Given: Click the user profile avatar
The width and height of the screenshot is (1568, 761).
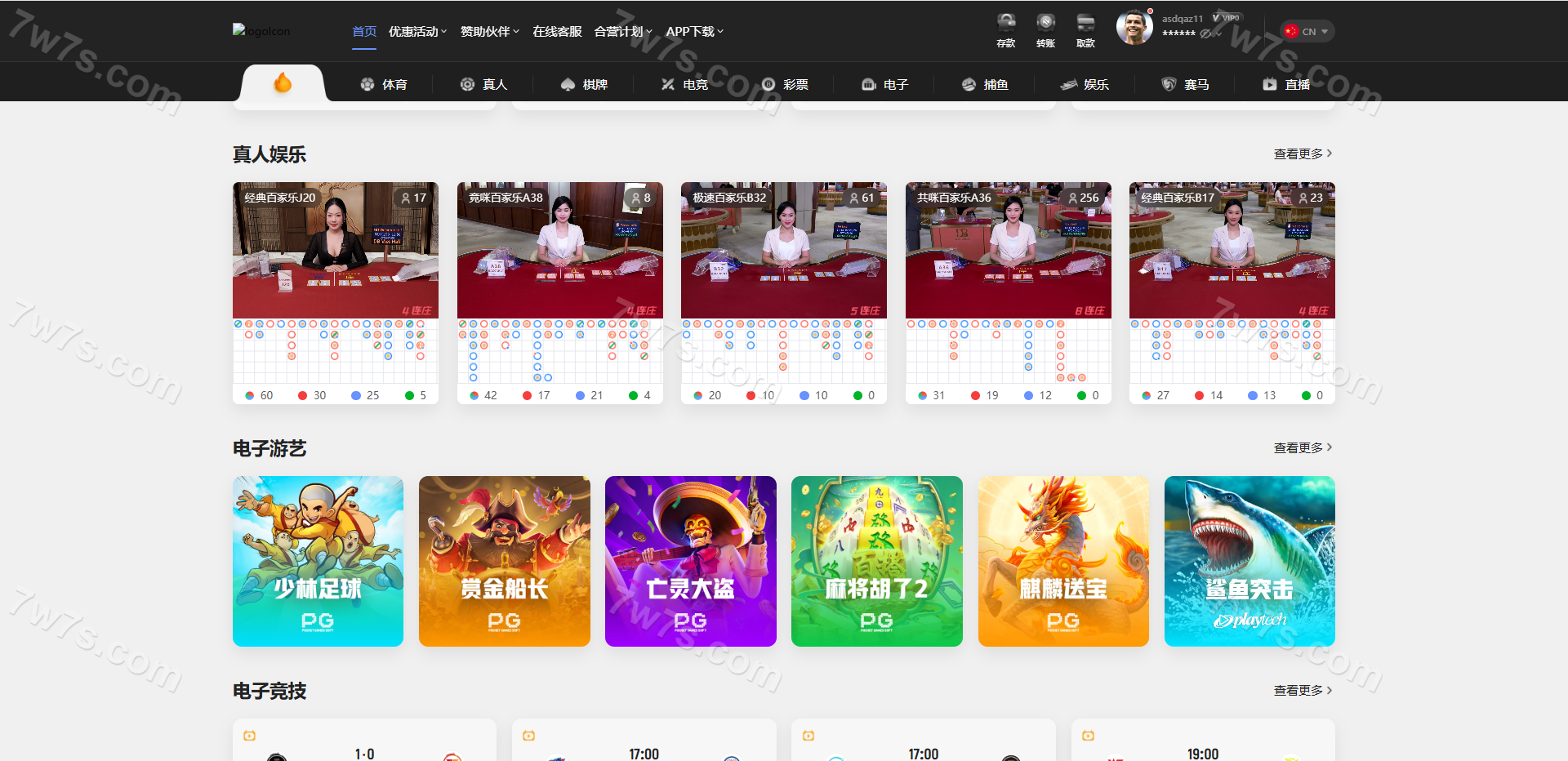Looking at the screenshot, I should pos(1134,28).
